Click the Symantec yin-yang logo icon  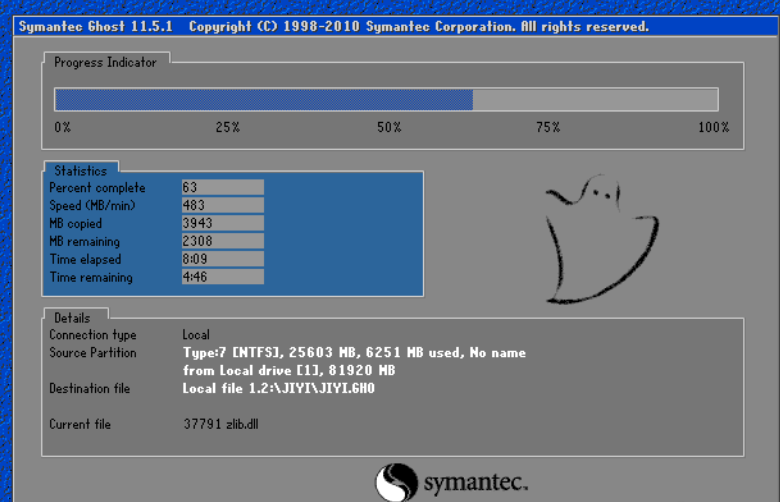(x=396, y=482)
